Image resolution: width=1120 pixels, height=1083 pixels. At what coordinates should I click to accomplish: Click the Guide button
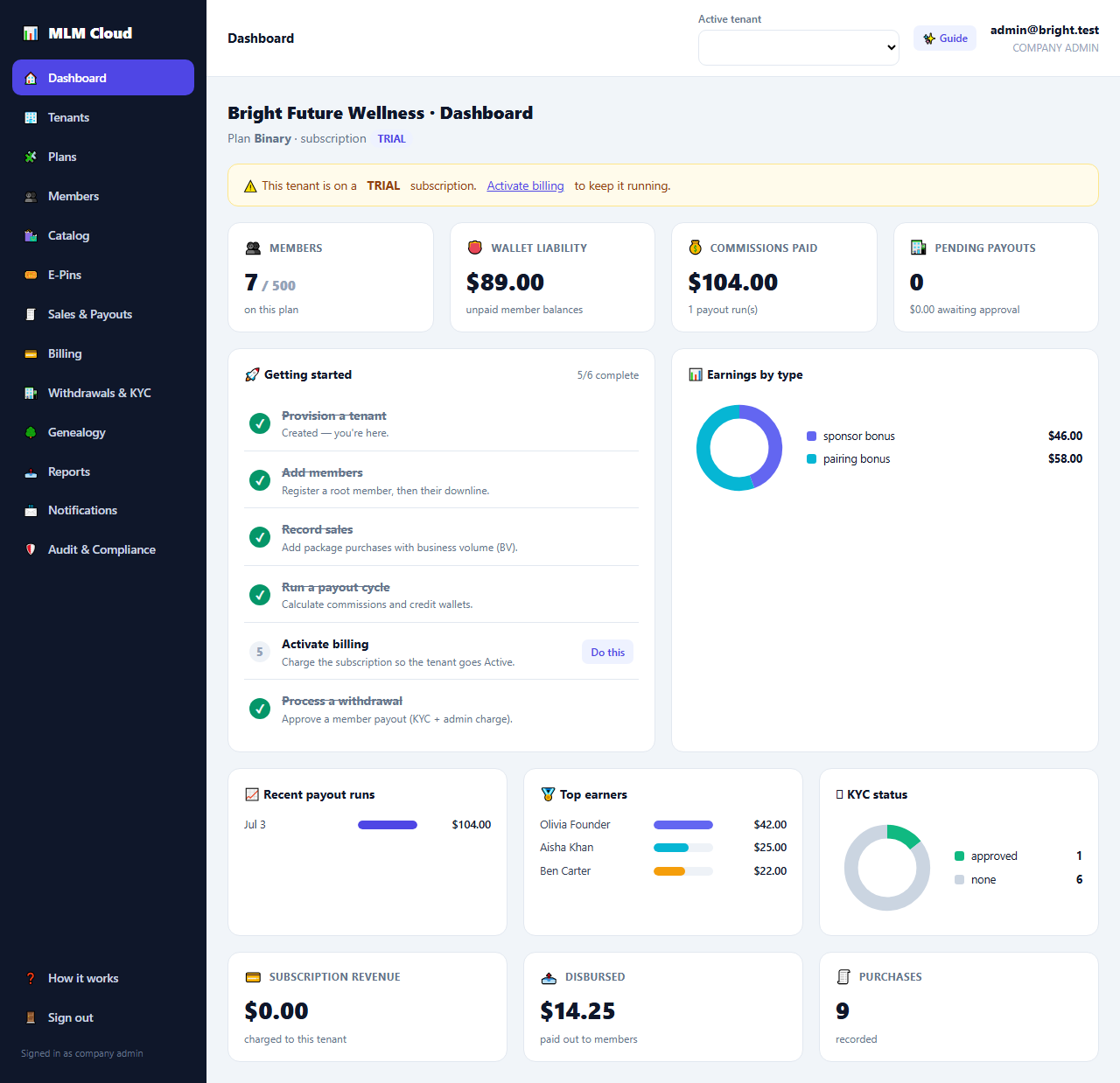pos(945,38)
